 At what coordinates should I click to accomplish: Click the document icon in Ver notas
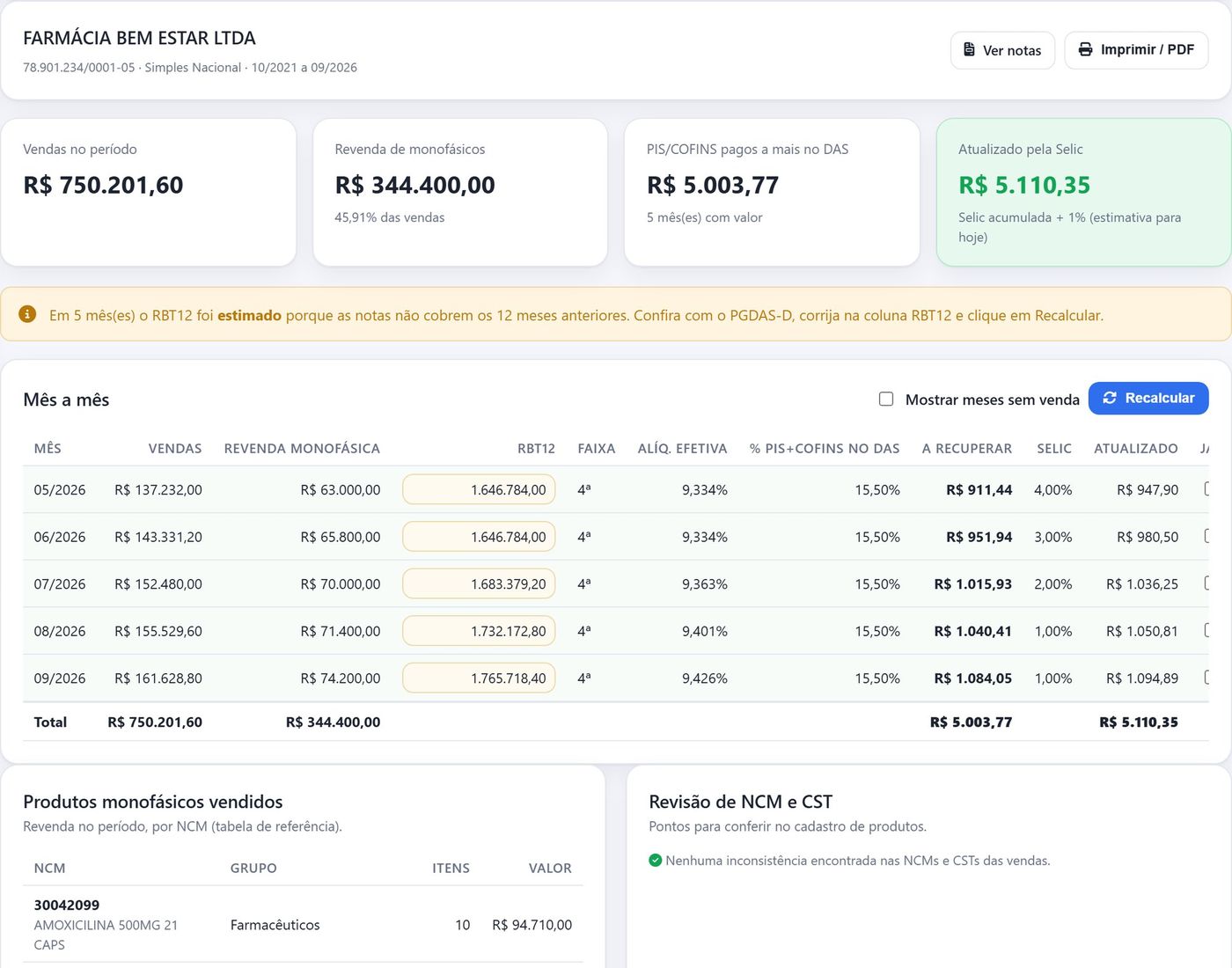click(969, 50)
